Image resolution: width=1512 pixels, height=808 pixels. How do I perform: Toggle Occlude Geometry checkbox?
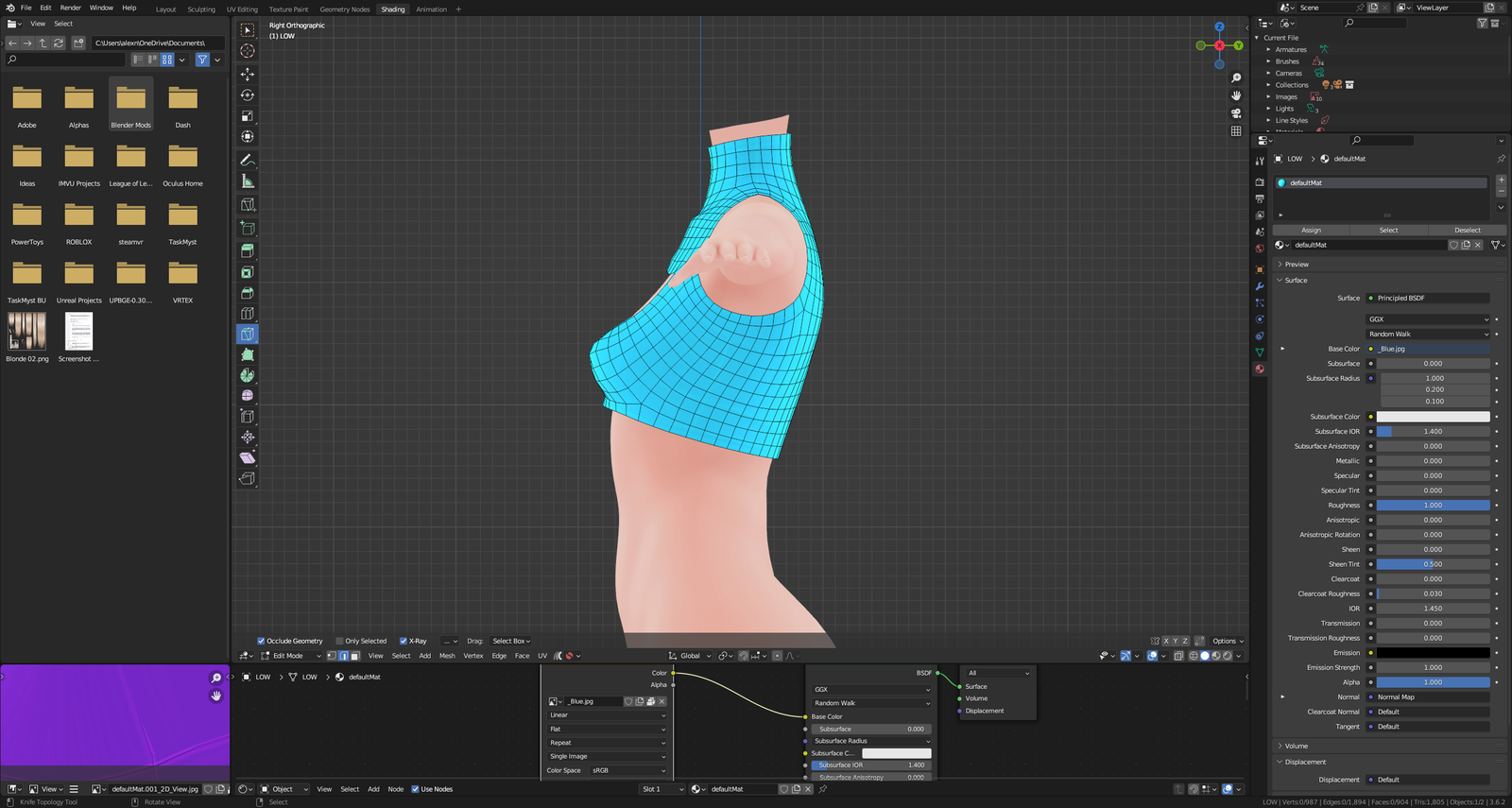pyautogui.click(x=262, y=641)
